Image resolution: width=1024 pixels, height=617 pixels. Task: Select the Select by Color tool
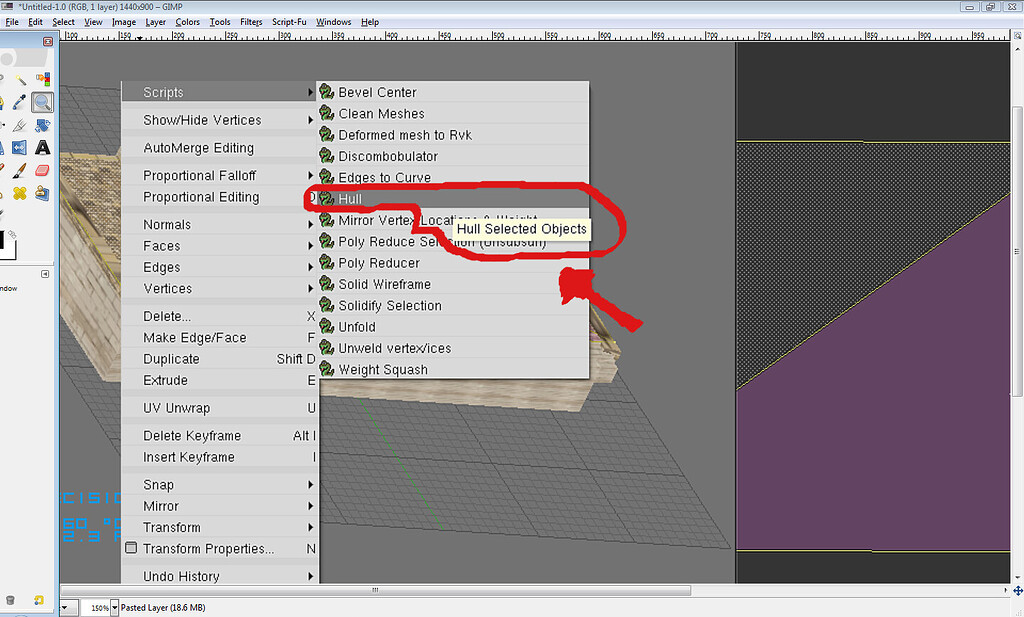point(41,79)
